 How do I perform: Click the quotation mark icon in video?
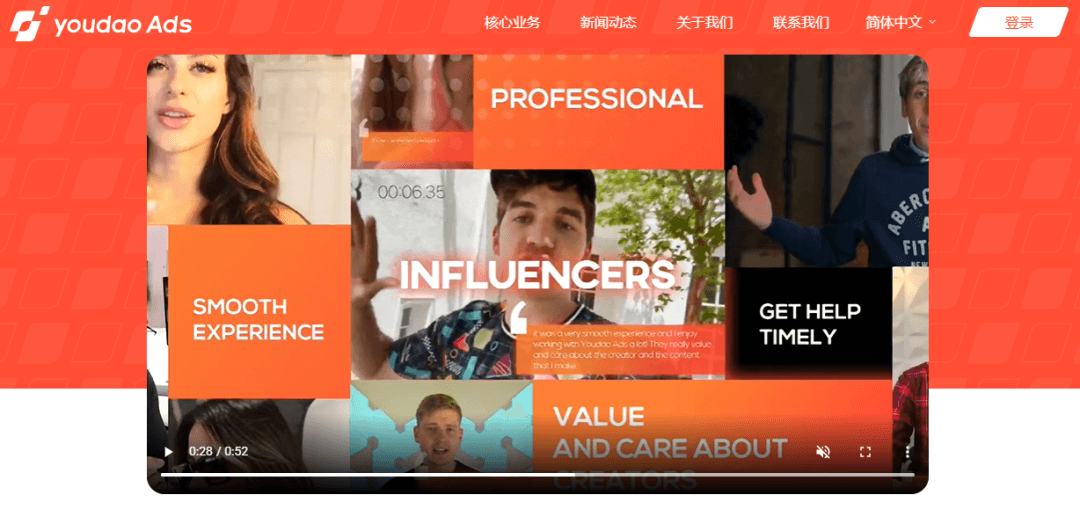pyautogui.click(x=519, y=318)
